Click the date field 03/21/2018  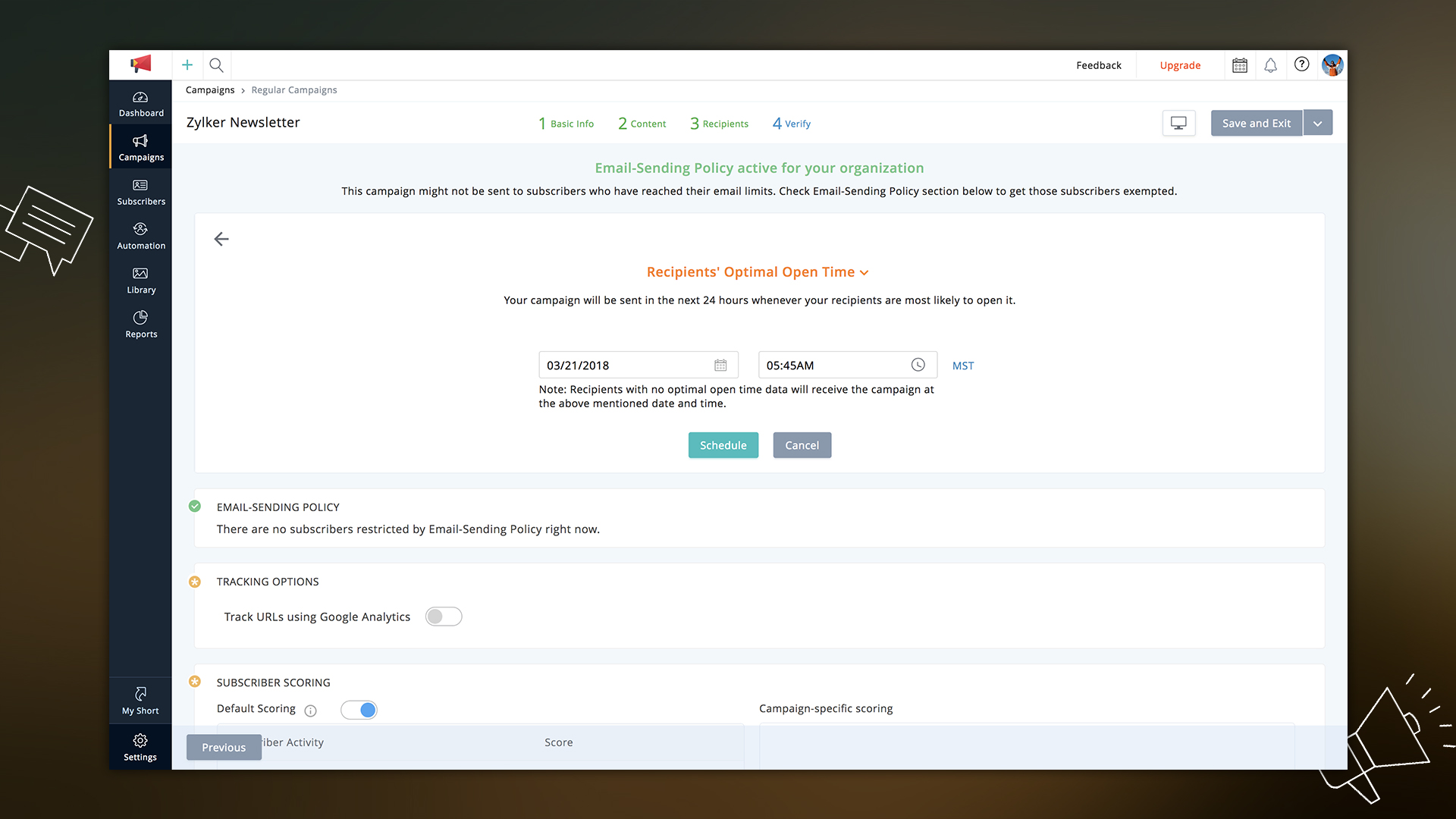pos(639,365)
